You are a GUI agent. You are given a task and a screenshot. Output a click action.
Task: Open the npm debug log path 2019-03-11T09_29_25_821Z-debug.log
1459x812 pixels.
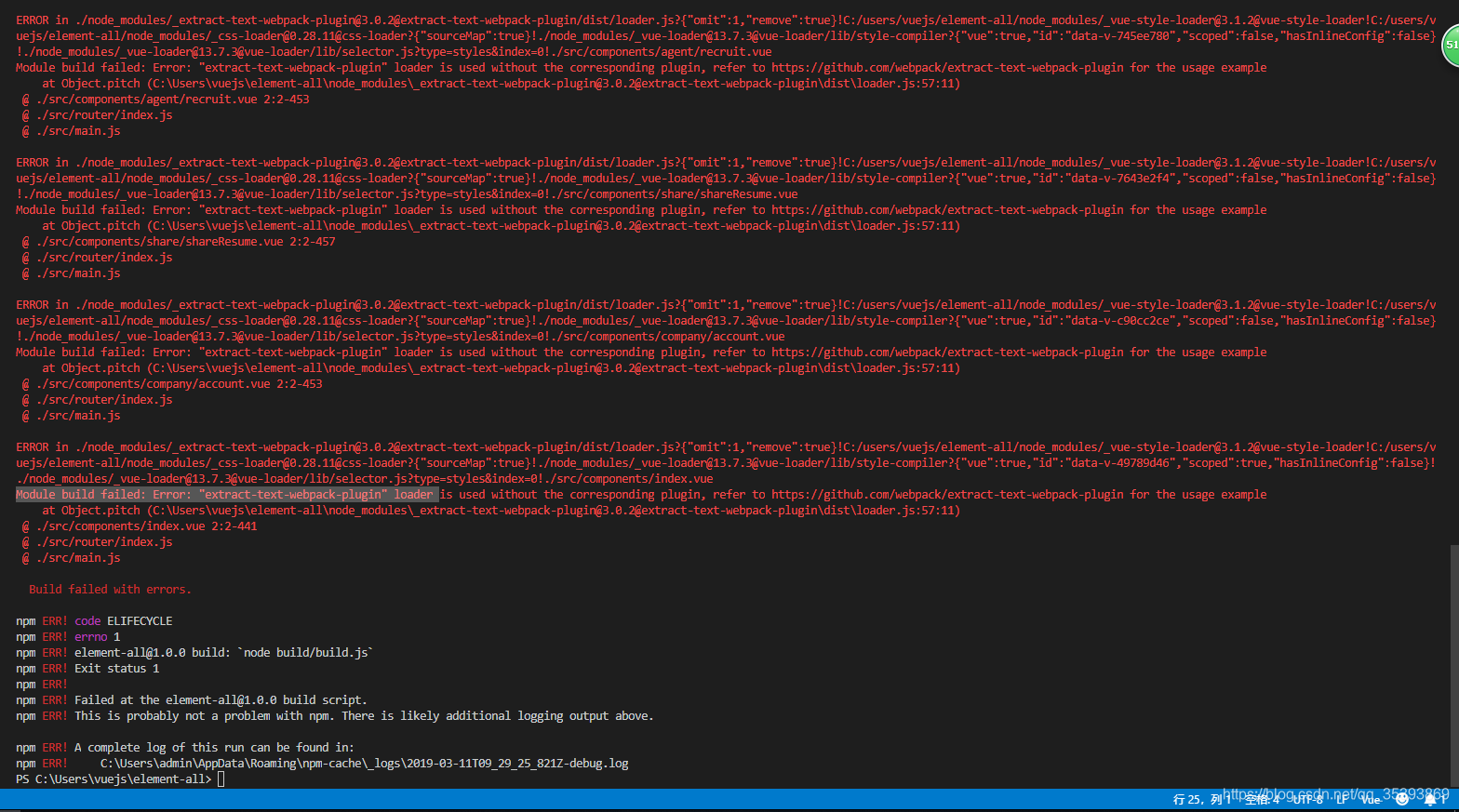365,764
